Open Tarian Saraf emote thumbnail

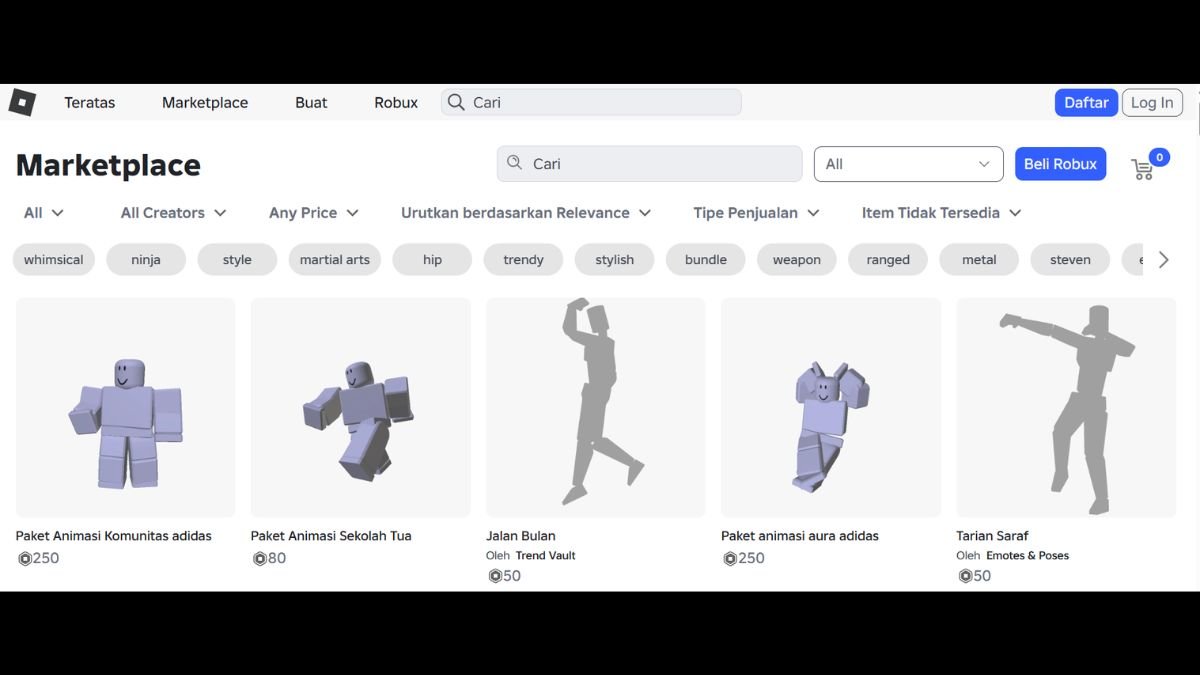(x=1066, y=407)
